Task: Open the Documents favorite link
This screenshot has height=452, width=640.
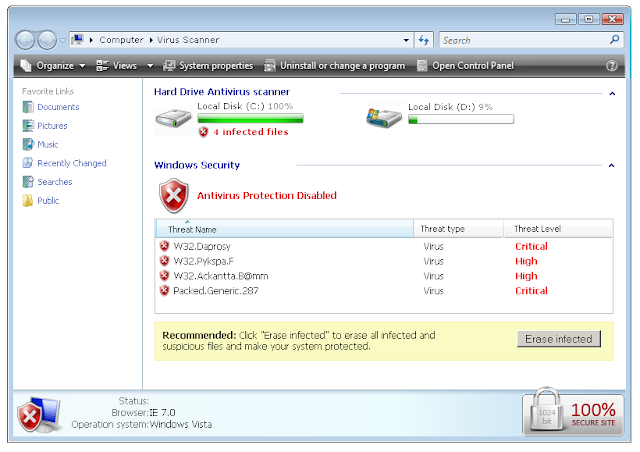Action: tap(58, 107)
